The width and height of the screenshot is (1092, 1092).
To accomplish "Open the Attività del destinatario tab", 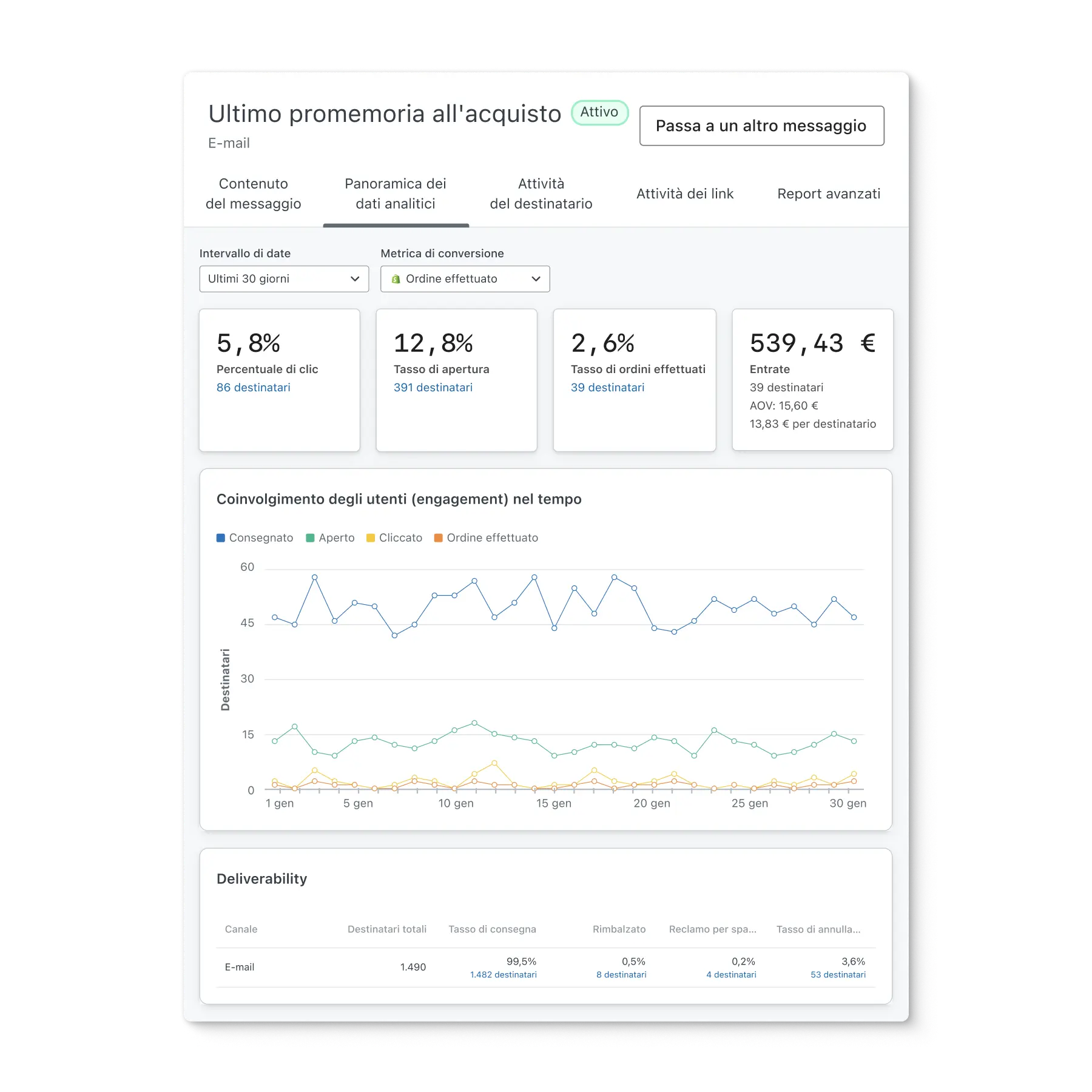I will [x=541, y=194].
